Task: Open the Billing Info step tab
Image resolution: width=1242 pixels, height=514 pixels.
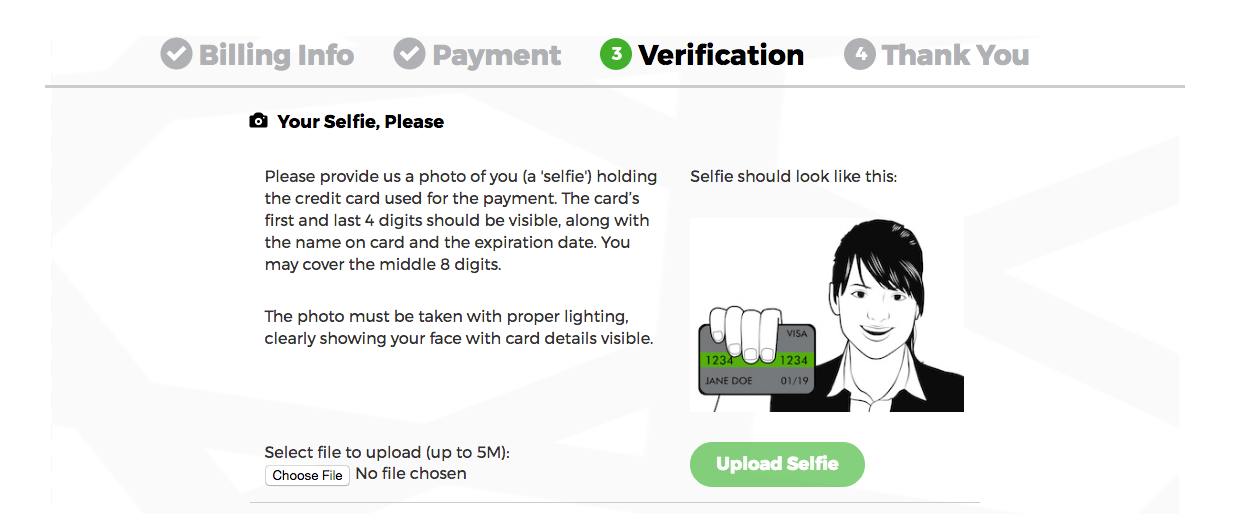Action: pyautogui.click(x=276, y=54)
